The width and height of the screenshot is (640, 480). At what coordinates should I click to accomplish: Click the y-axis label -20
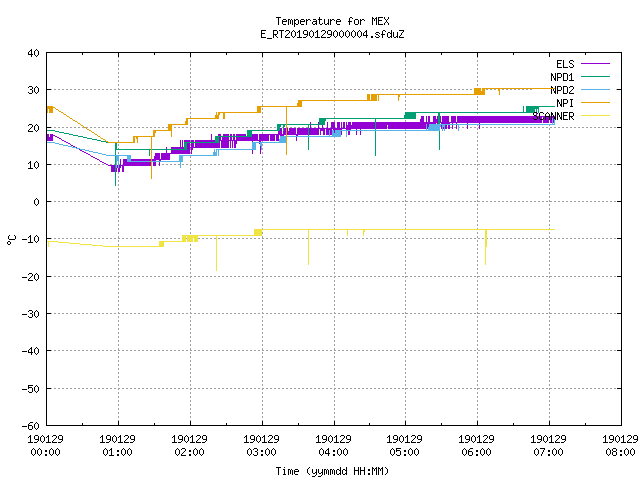[31, 276]
